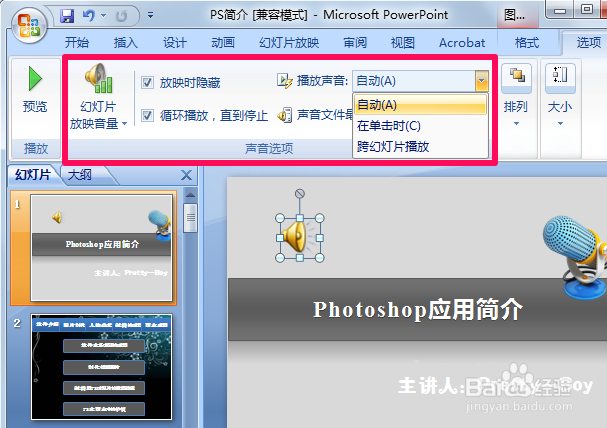
Task: Click the Office button logo
Action: tap(29, 25)
